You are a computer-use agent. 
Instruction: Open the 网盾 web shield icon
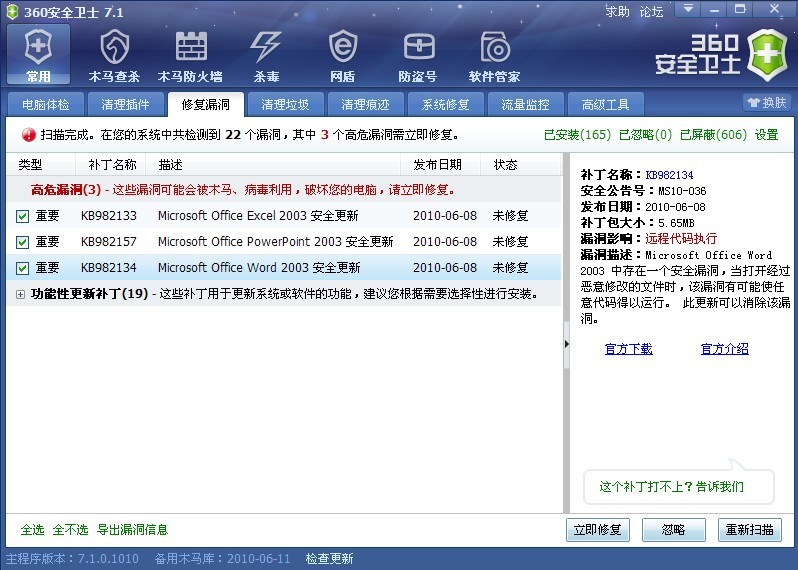pos(343,55)
